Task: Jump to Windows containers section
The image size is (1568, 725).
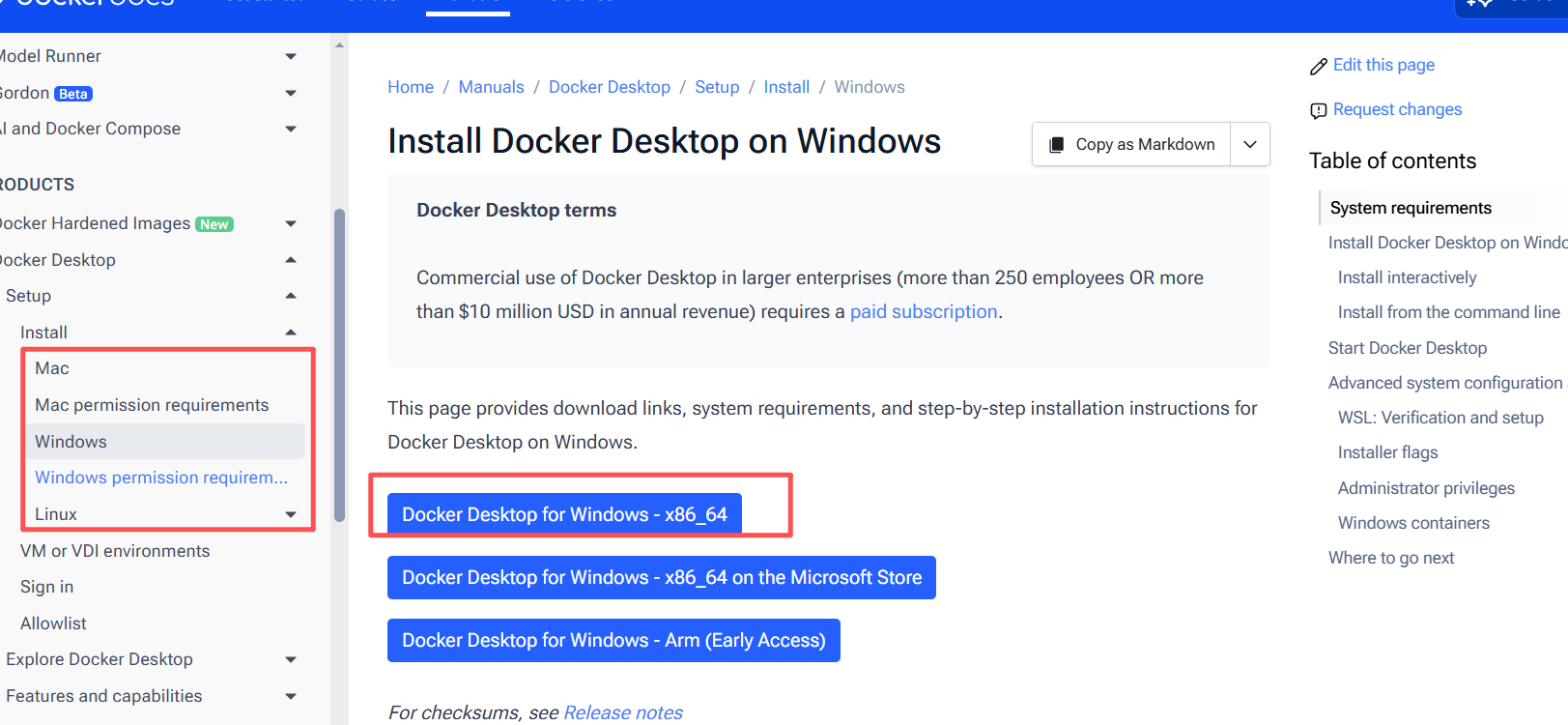Action: click(1413, 523)
